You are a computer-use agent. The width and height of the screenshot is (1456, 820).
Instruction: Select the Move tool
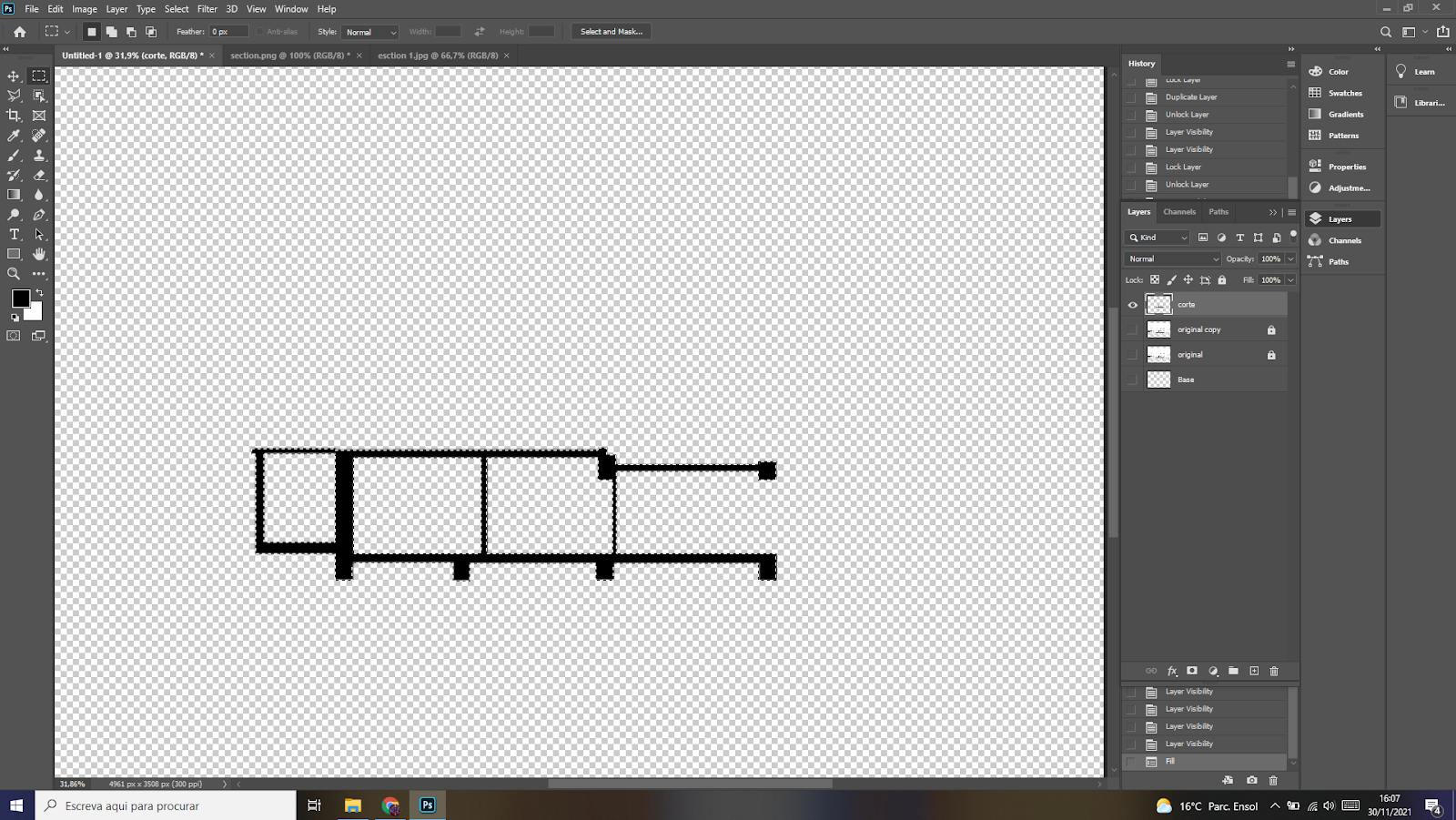pyautogui.click(x=14, y=76)
